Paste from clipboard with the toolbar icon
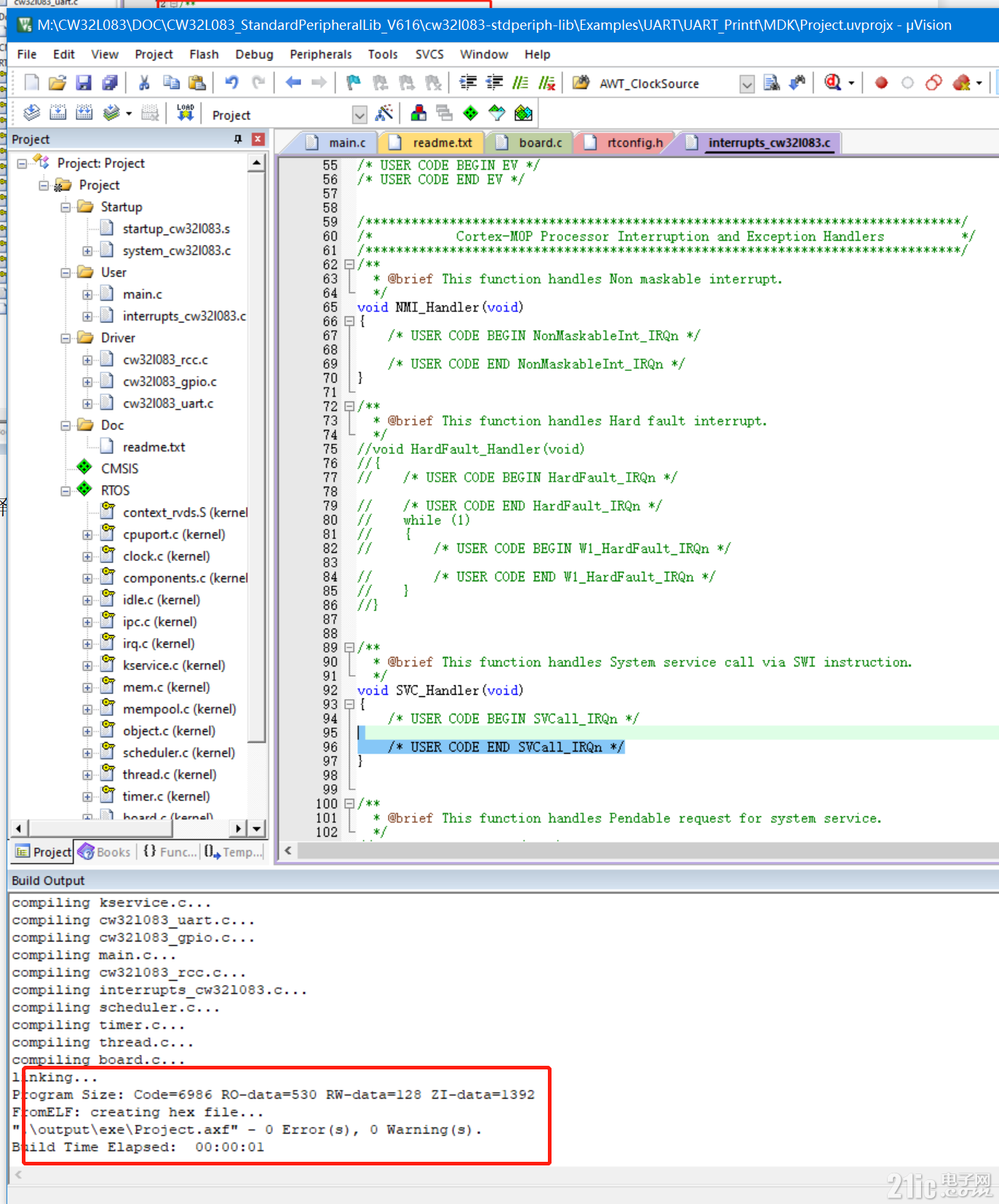 [x=197, y=83]
